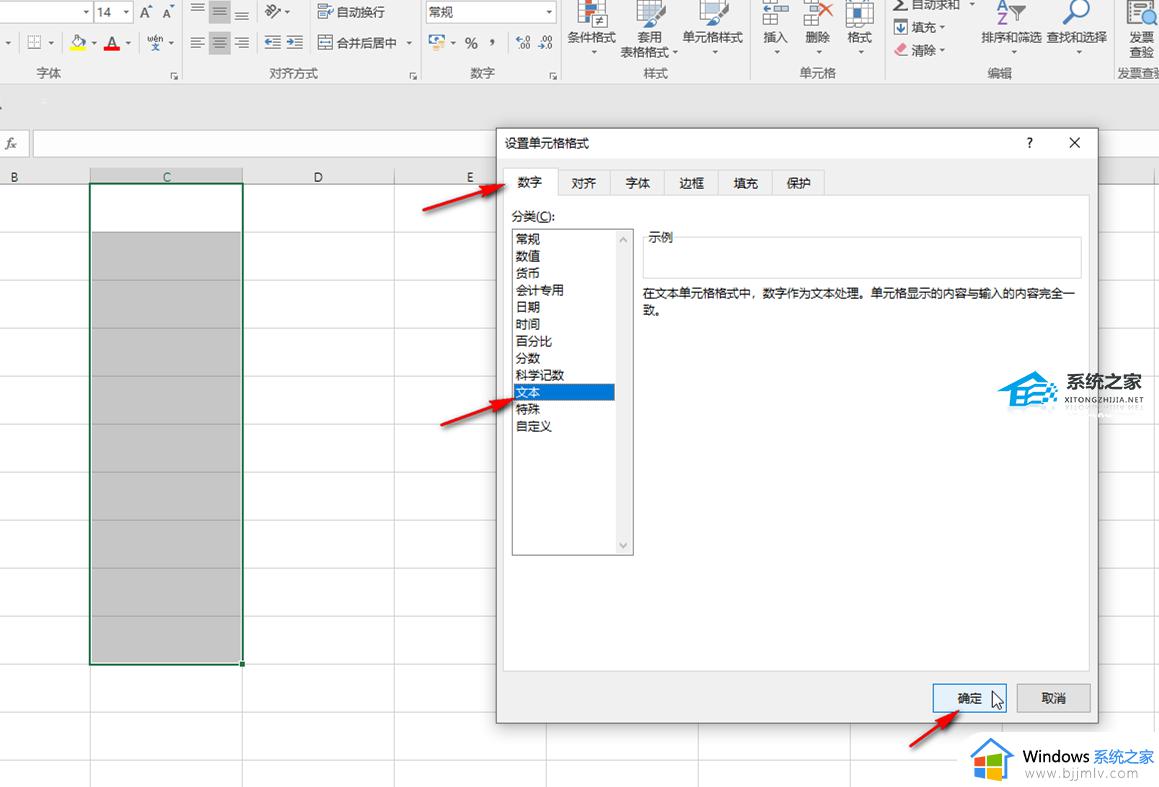Apply the red font color
This screenshot has width=1159, height=787.
coord(112,43)
